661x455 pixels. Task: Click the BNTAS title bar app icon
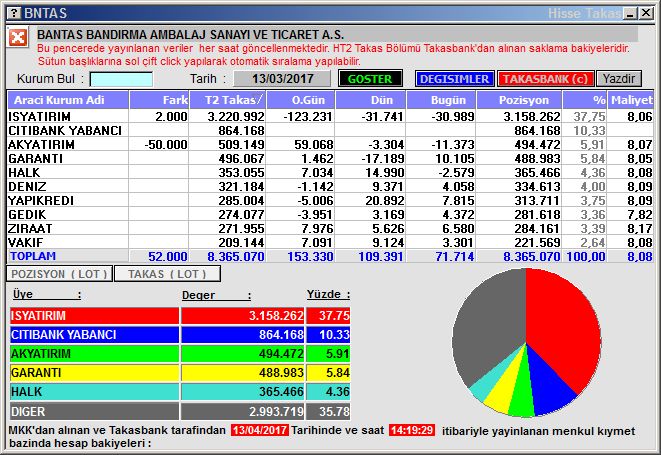(x=12, y=12)
